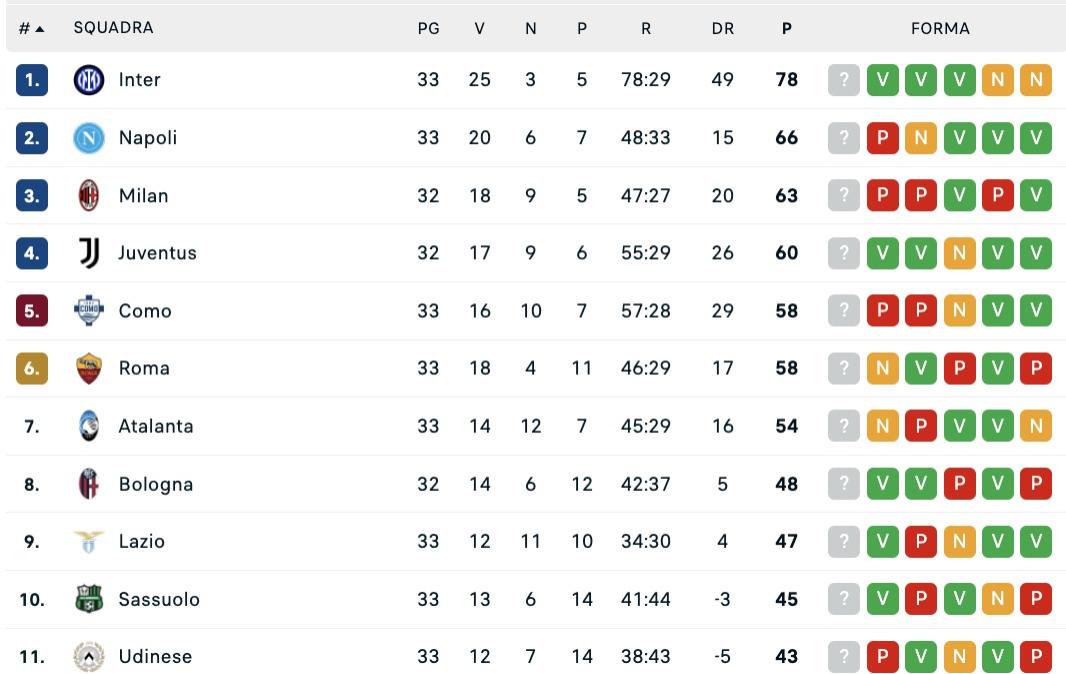The image size is (1066, 674).
Task: Click the Bologna club logo
Action: (x=90, y=484)
